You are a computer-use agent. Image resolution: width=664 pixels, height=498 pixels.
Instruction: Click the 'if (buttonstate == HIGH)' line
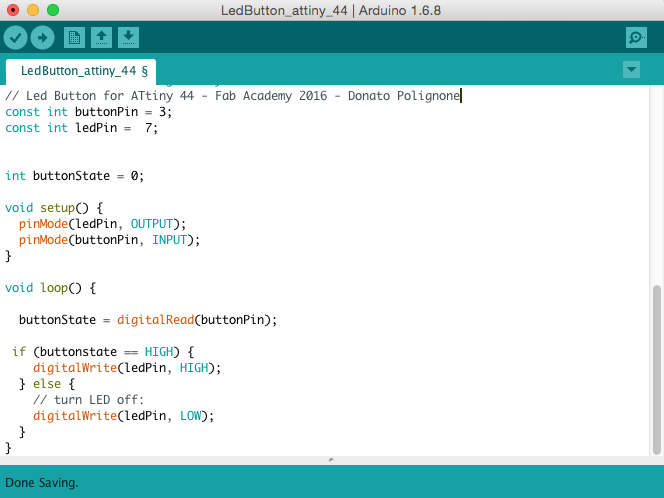tap(103, 352)
